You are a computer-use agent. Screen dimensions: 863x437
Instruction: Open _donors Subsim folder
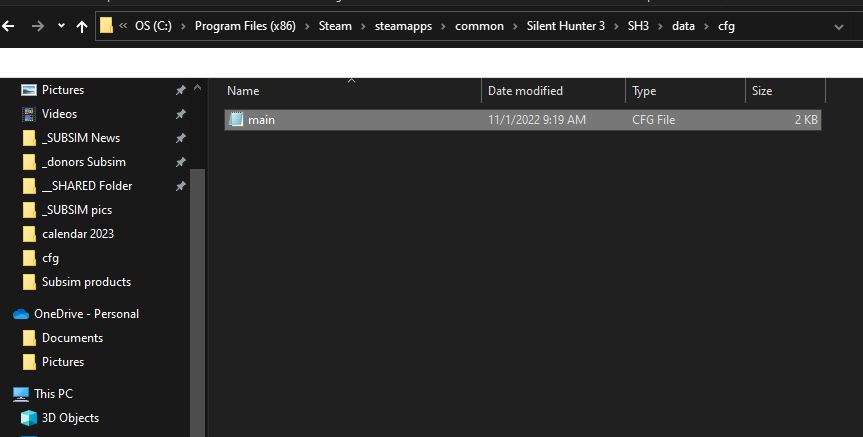(84, 162)
